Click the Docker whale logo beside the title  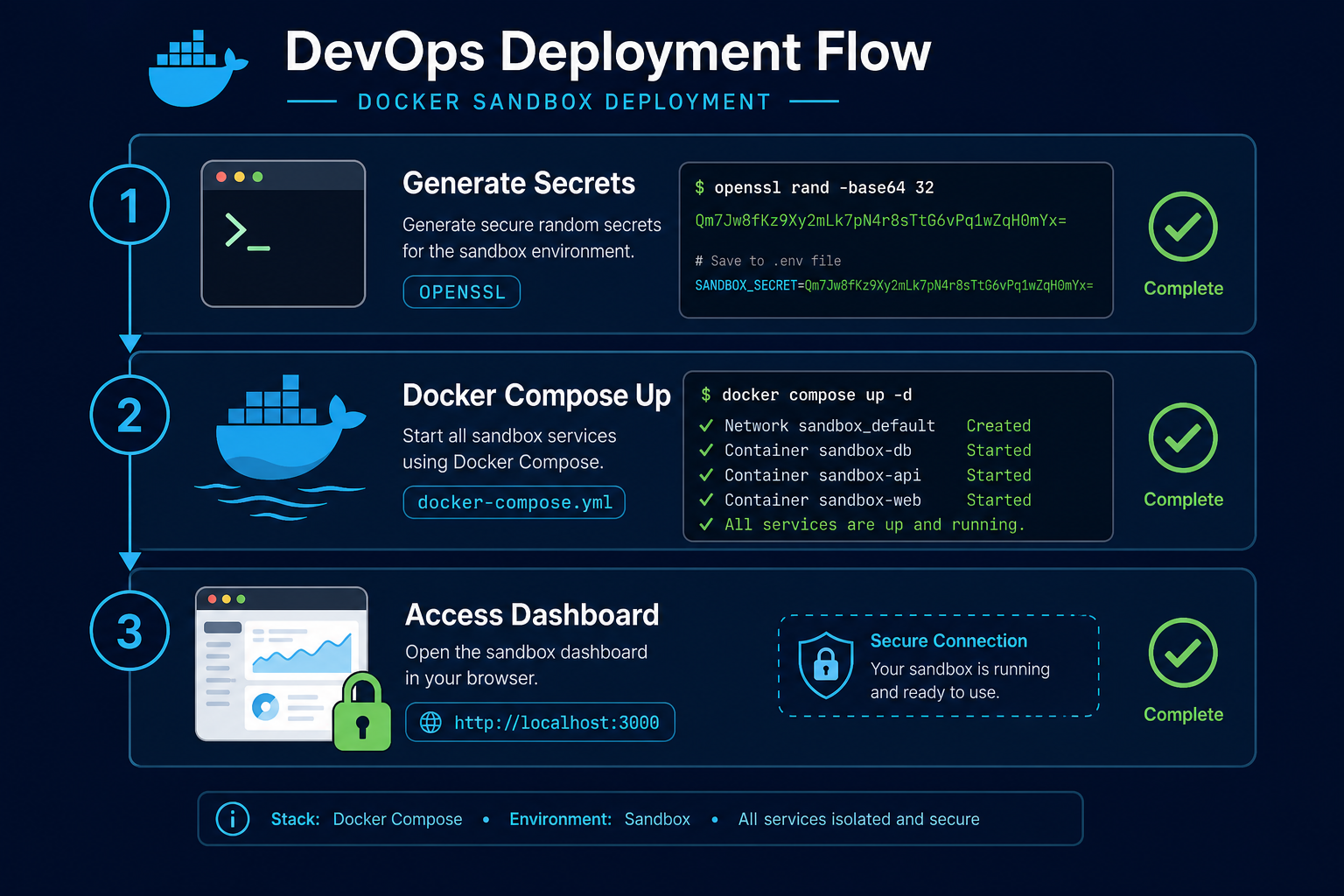click(x=198, y=69)
